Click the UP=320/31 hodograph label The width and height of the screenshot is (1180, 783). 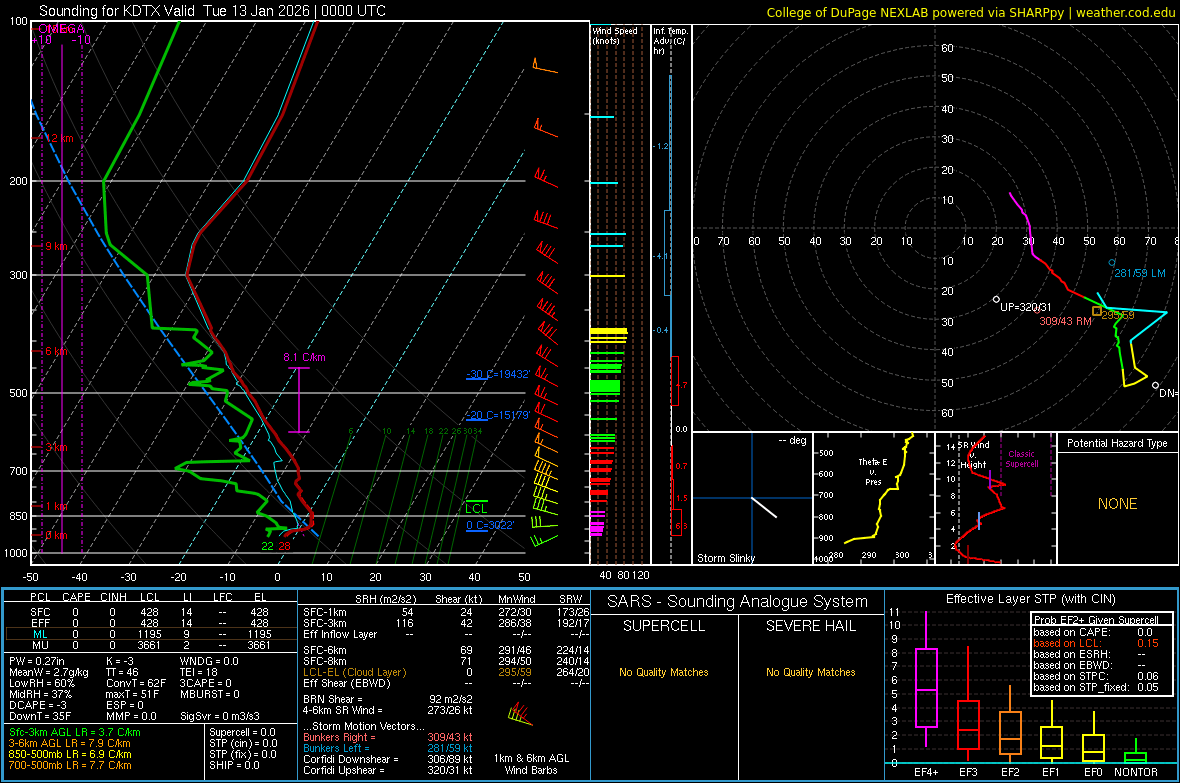tap(1026, 307)
